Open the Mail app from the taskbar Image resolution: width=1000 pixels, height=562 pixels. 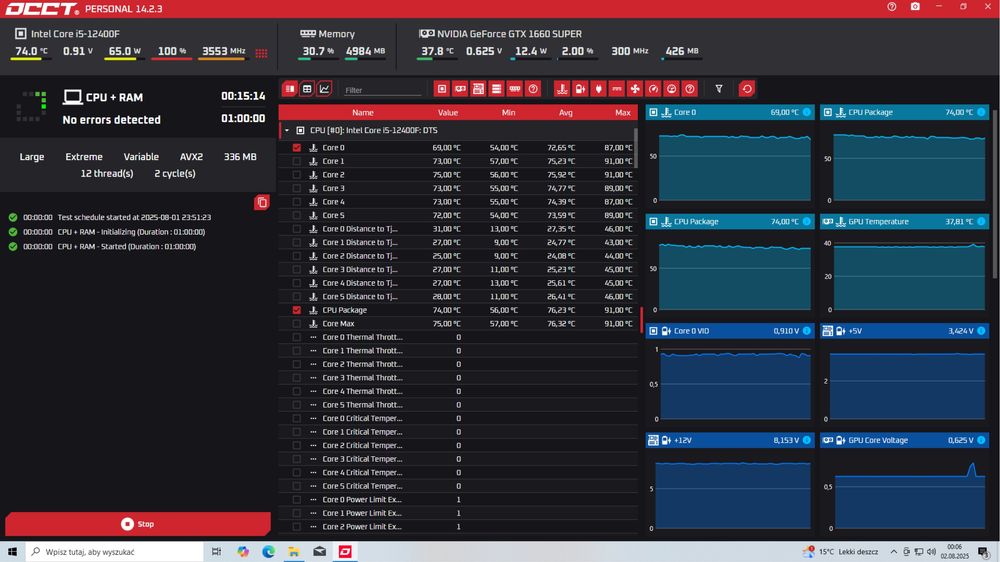click(x=320, y=552)
